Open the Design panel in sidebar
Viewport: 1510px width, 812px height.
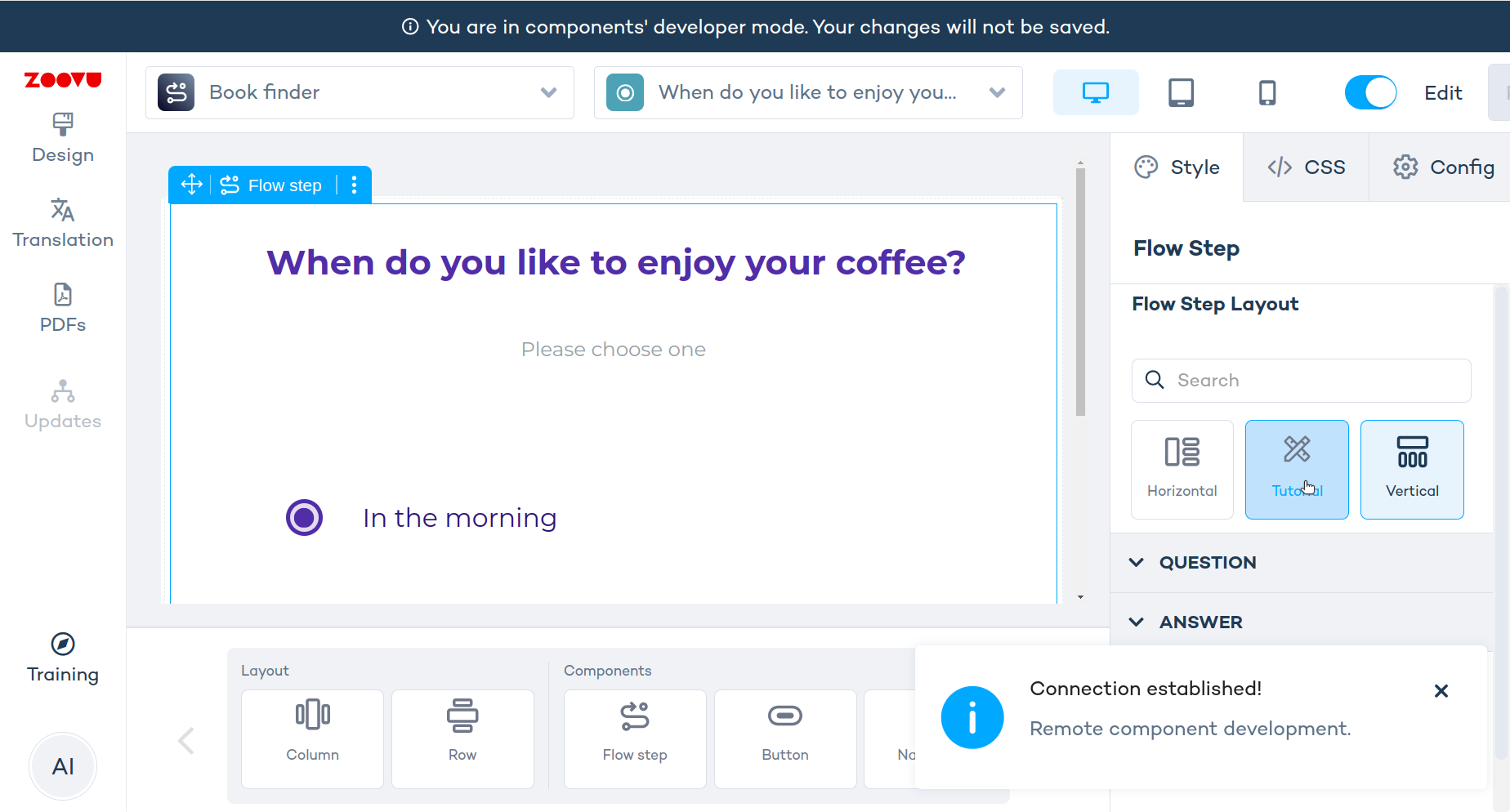click(x=63, y=138)
